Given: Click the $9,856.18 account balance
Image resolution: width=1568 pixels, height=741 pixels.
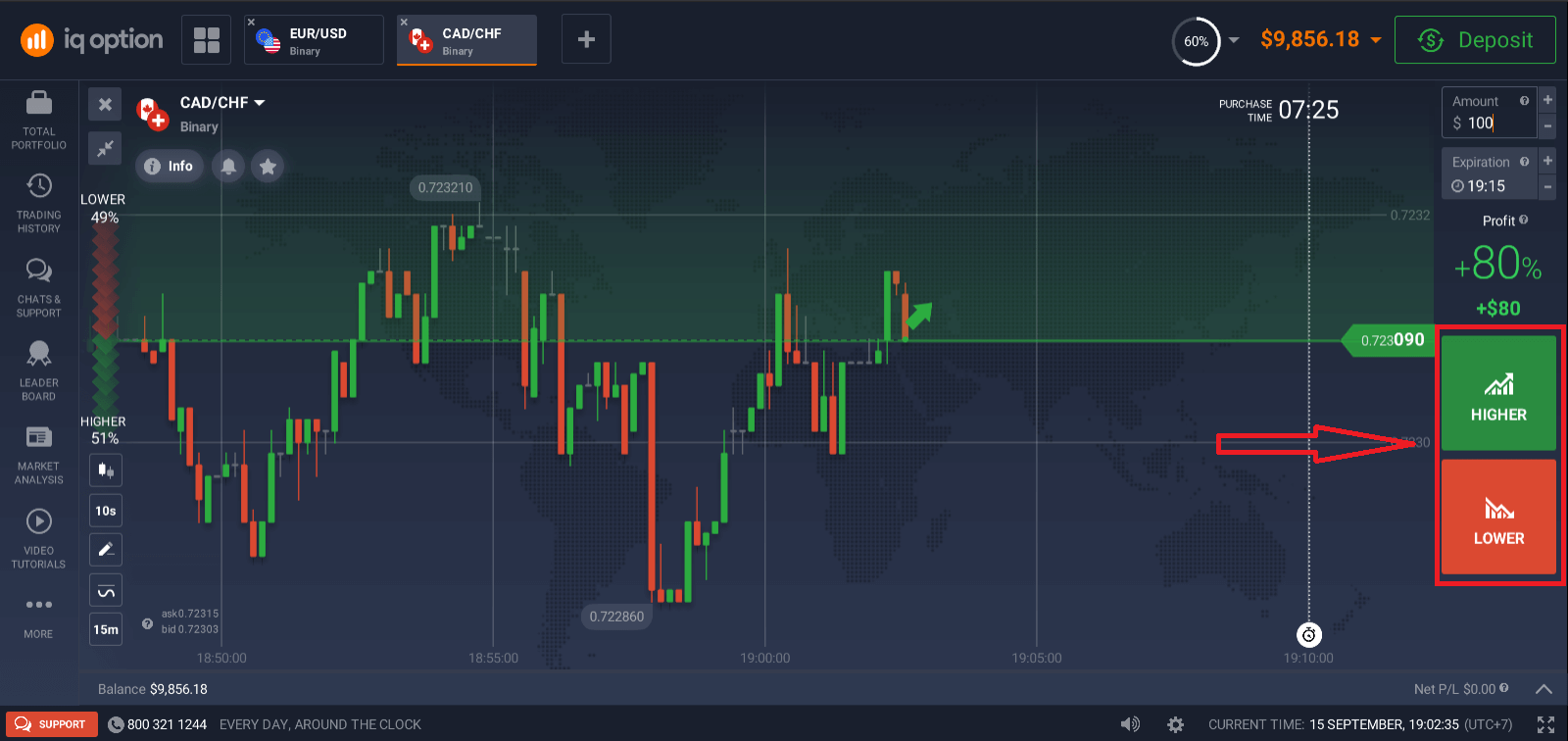Looking at the screenshot, I should point(1309,39).
